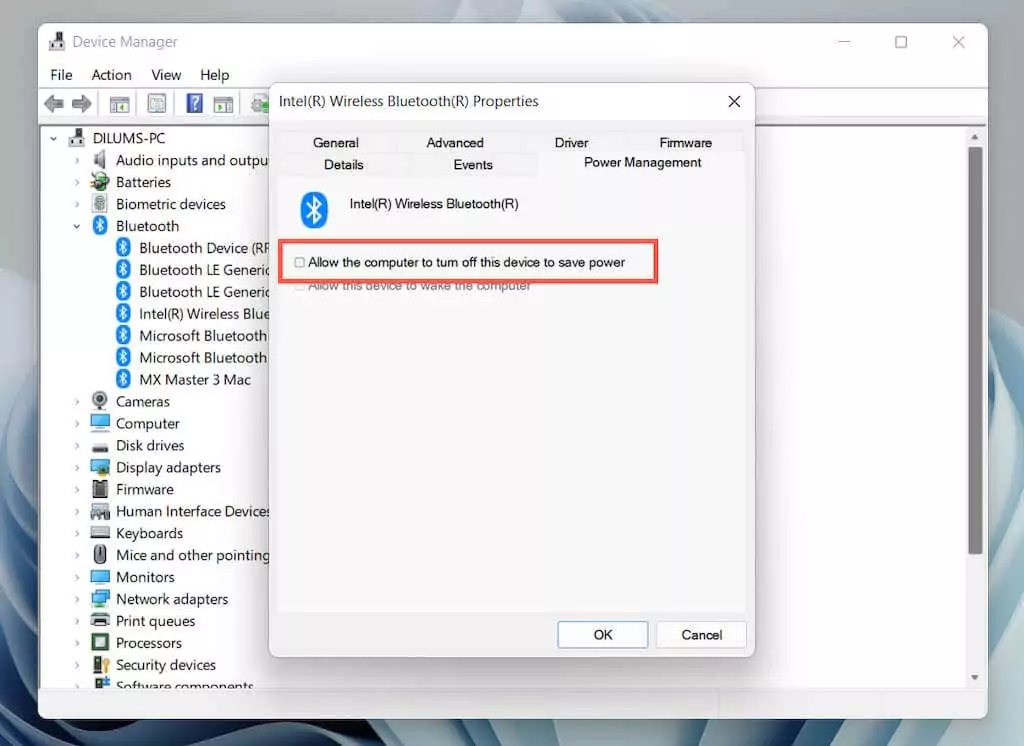Close the Bluetooth Properties dialog

click(x=734, y=101)
